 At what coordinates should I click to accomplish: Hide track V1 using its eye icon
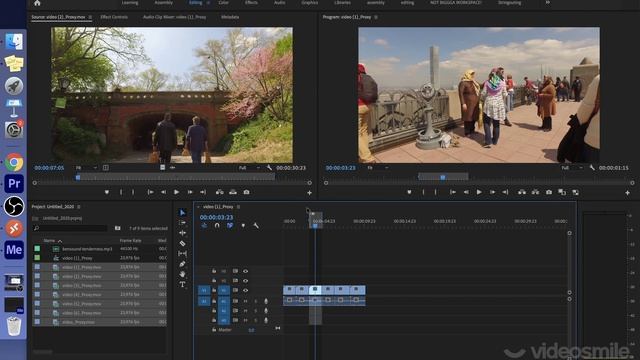(245, 290)
